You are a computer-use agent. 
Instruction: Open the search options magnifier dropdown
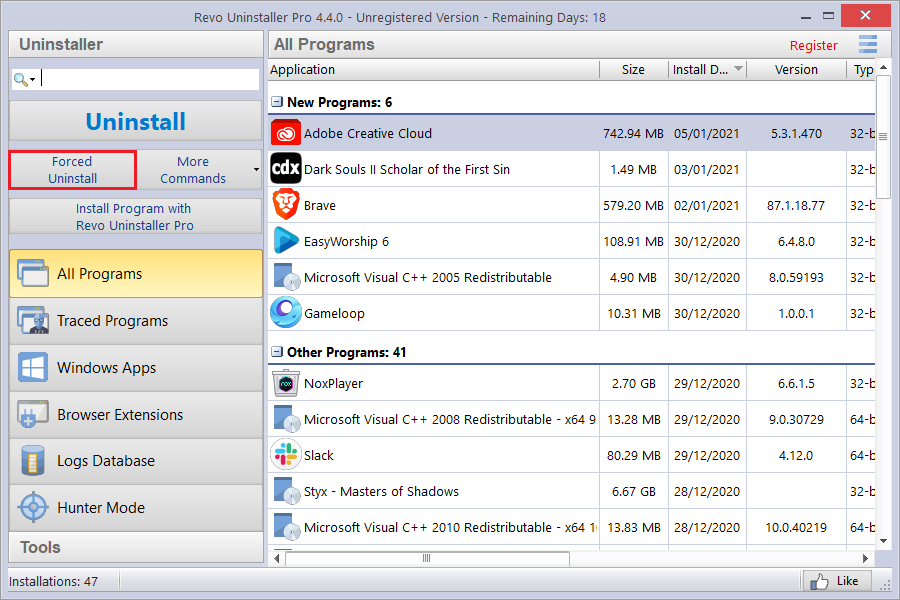[x=25, y=79]
